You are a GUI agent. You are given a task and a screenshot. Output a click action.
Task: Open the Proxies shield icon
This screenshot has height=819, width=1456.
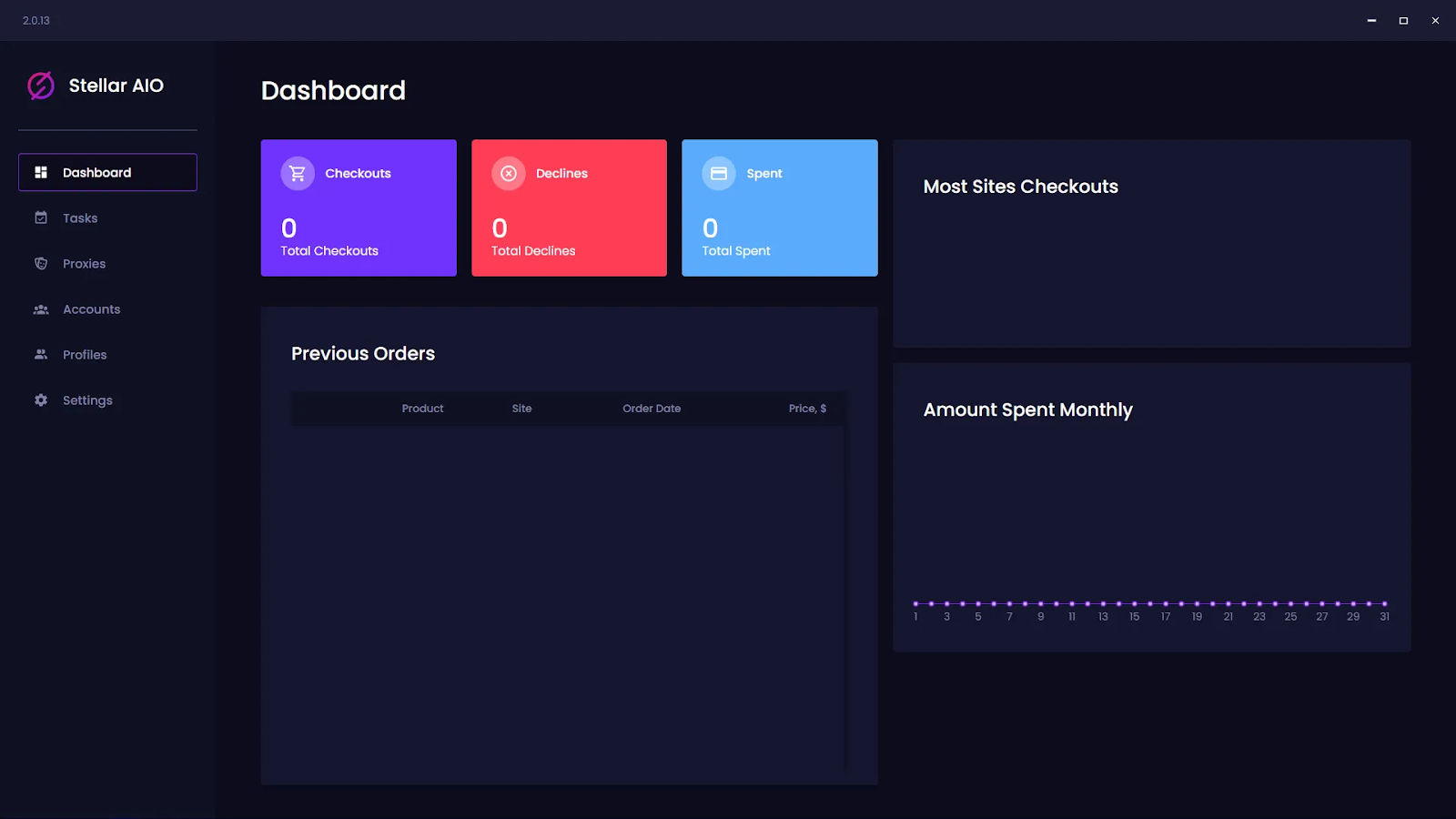point(40,263)
